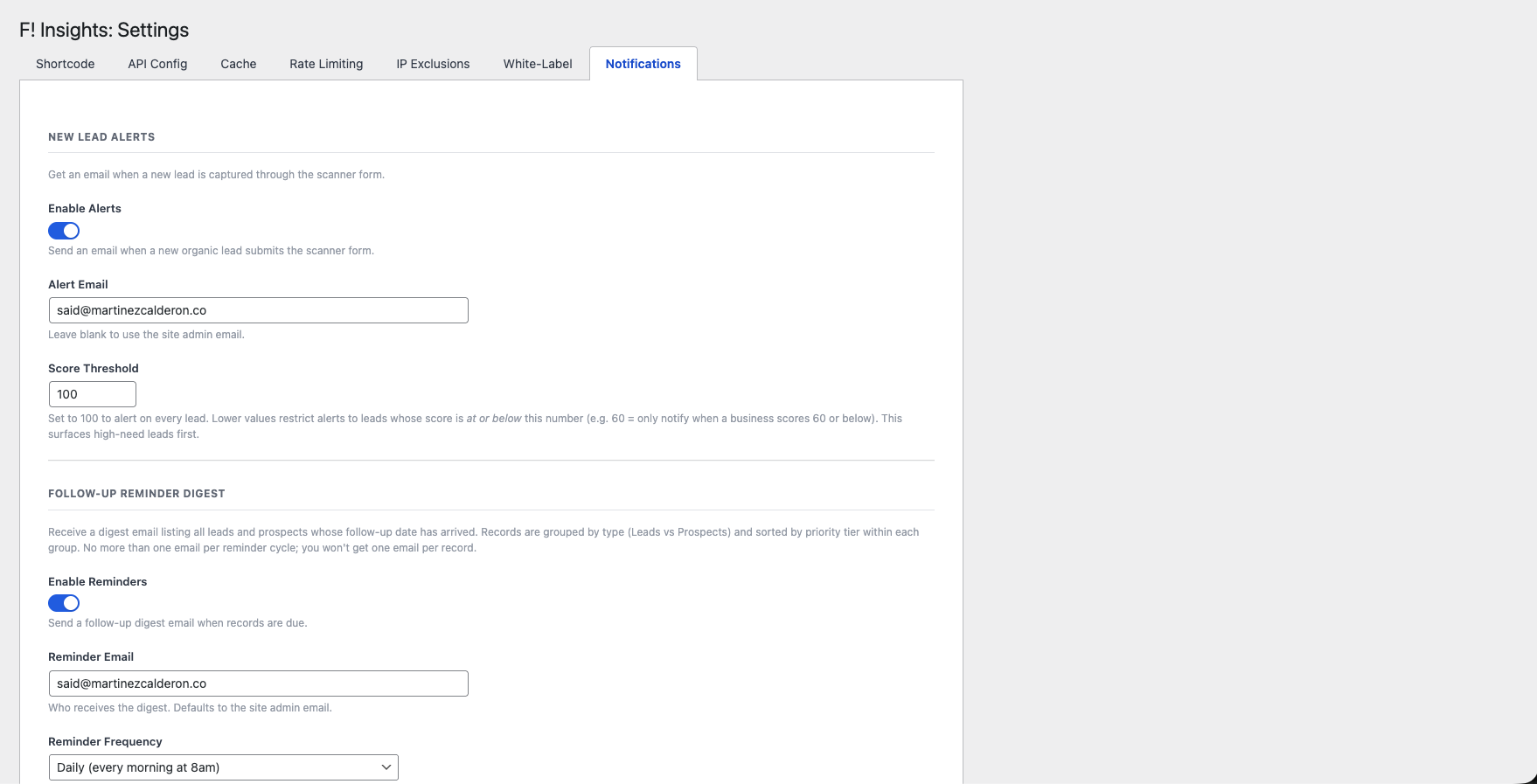Viewport: 1537px width, 784px height.
Task: Select the Notifications tab
Action: point(643,64)
